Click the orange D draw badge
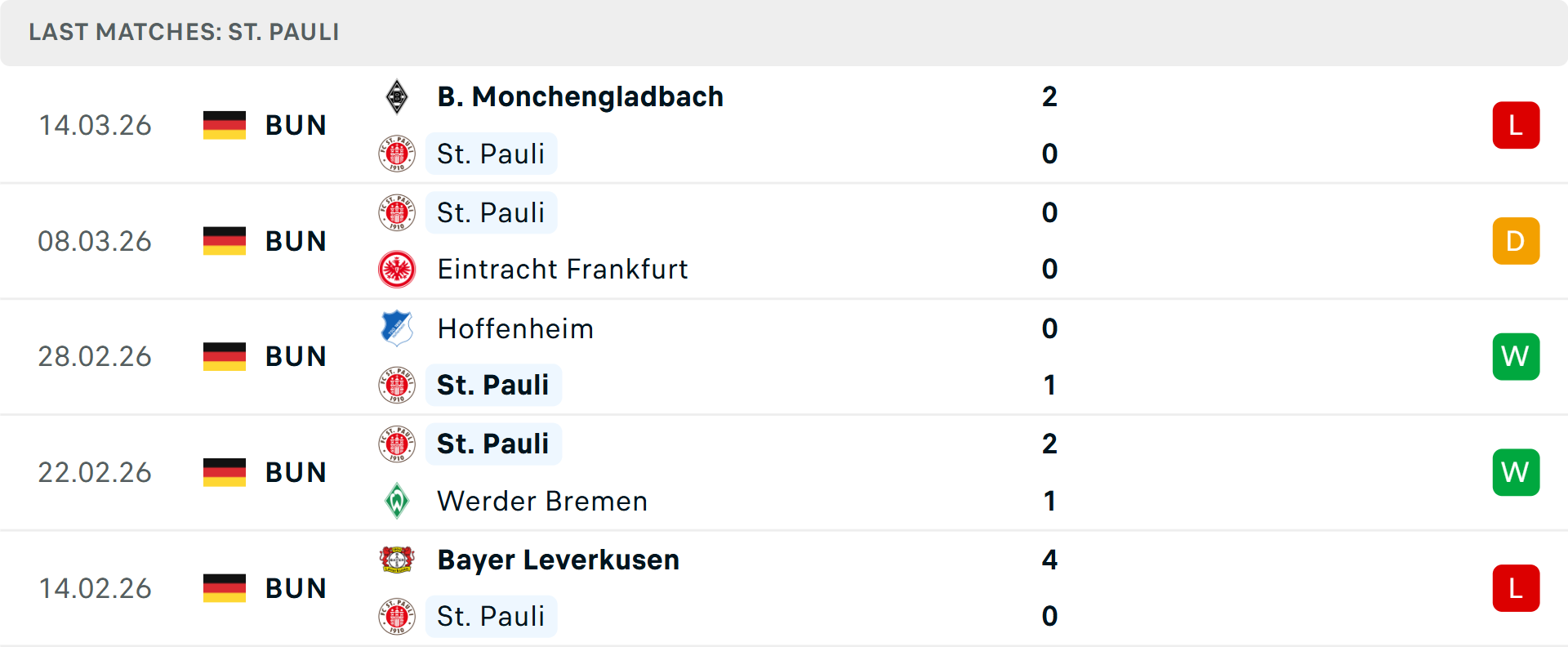Viewport: 1568px width, 647px height. pyautogui.click(x=1516, y=241)
